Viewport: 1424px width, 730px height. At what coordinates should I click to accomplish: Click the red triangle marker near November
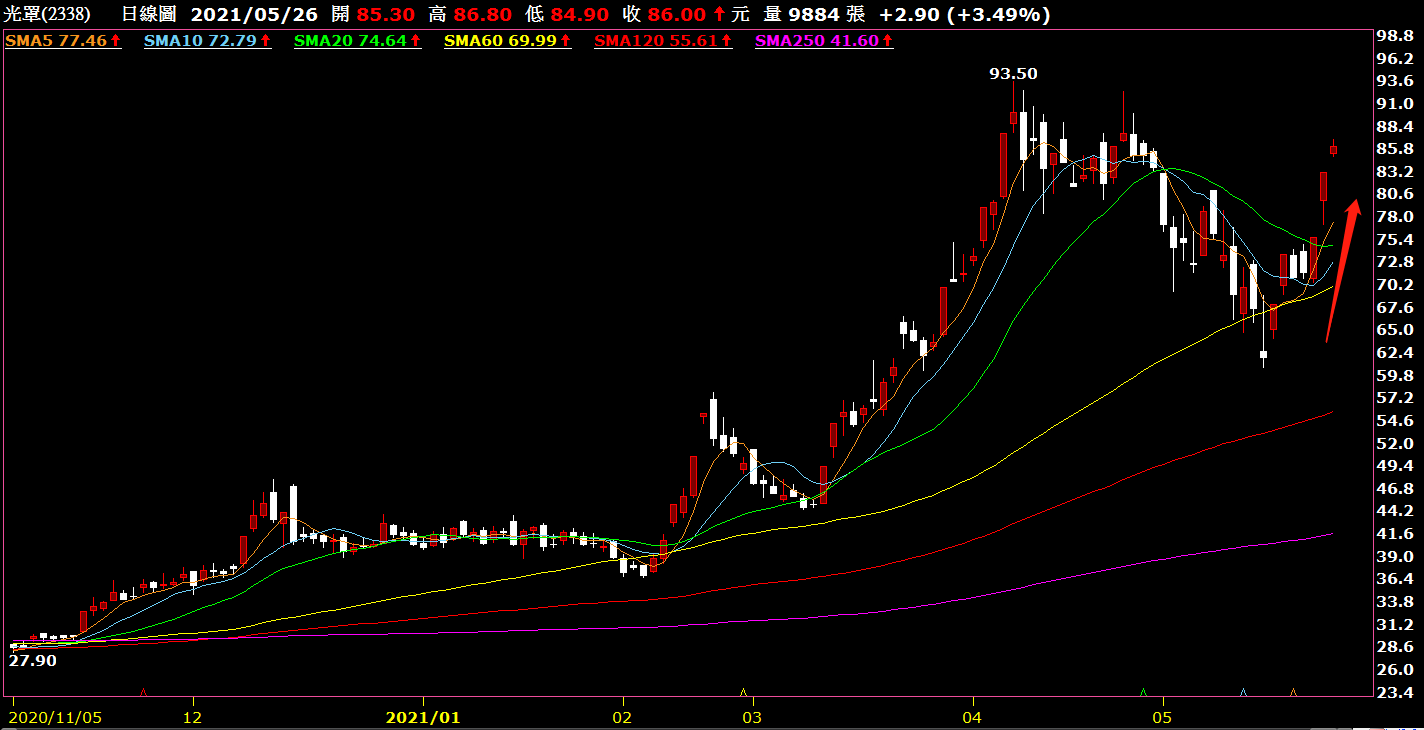click(x=144, y=692)
